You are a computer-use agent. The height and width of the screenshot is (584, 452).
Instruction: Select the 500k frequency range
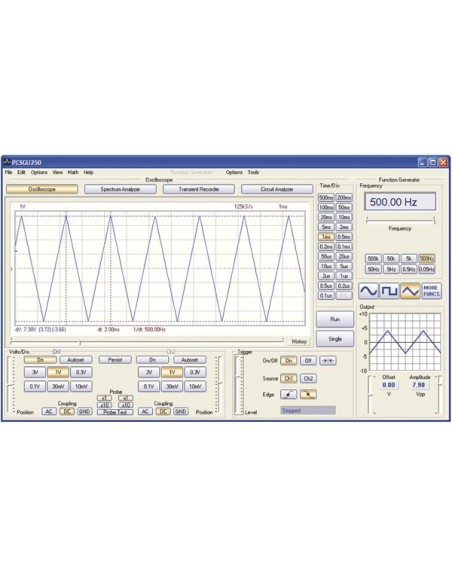pos(373,258)
